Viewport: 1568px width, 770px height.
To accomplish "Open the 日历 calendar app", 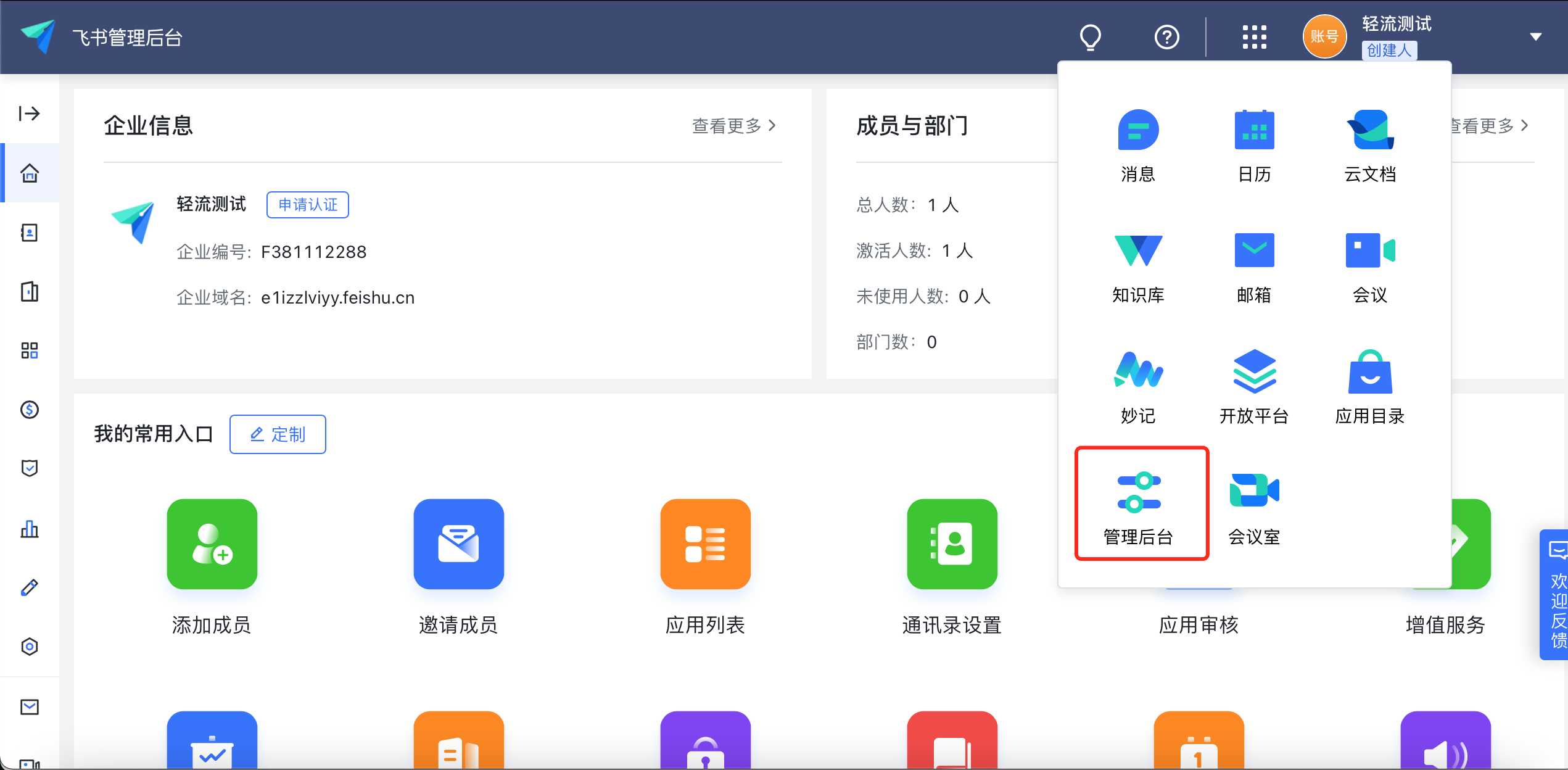I will [x=1254, y=146].
